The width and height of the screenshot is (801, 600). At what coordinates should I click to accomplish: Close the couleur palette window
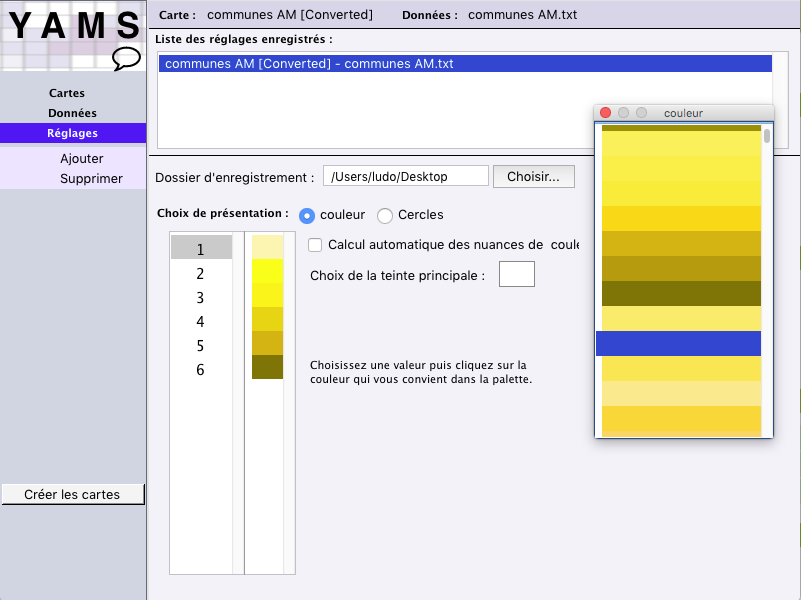(605, 113)
